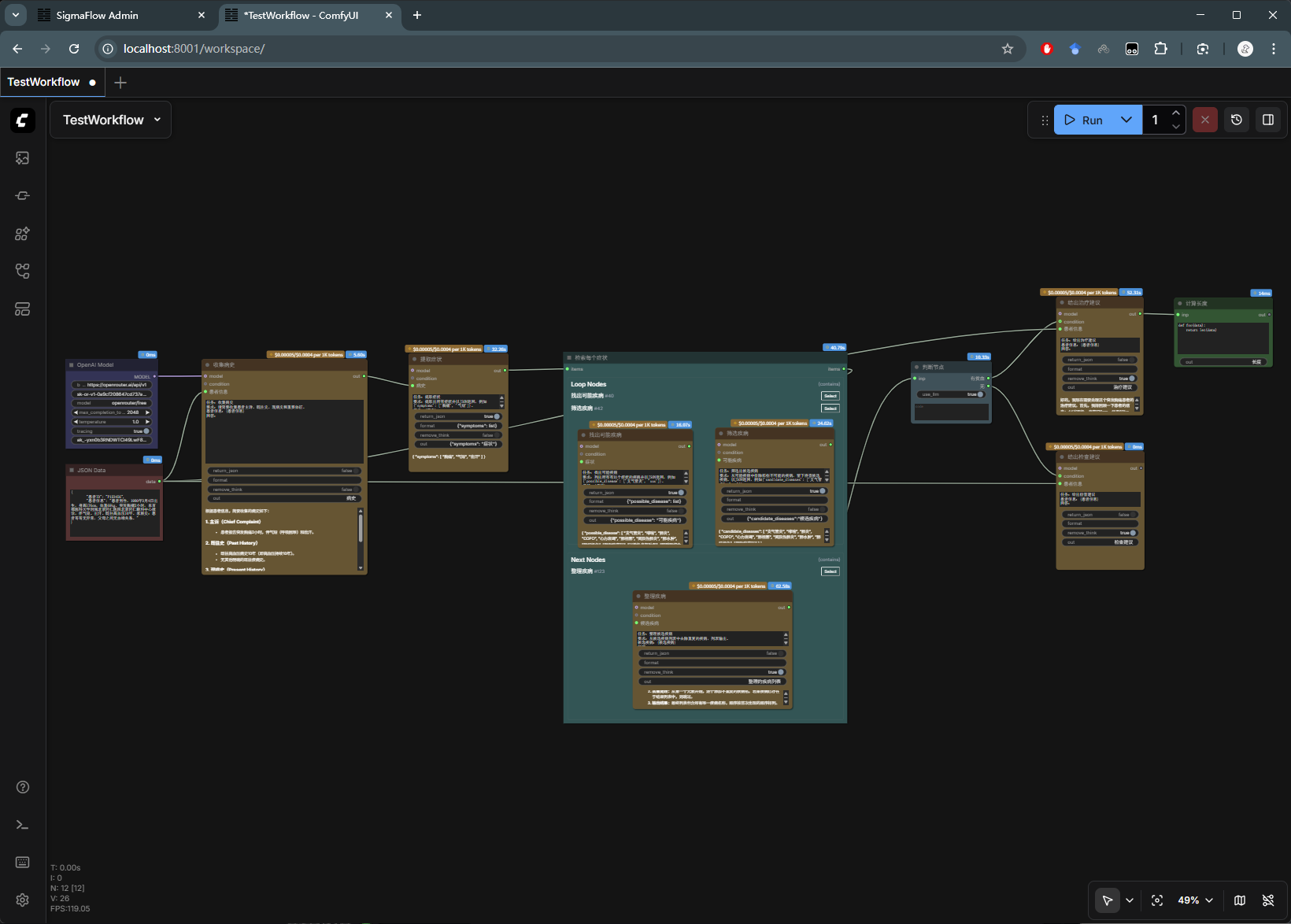This screenshot has width=1291, height=924.
Task: Click Select next to 找出可能疾病 in Loop Nodes
Action: (x=830, y=395)
